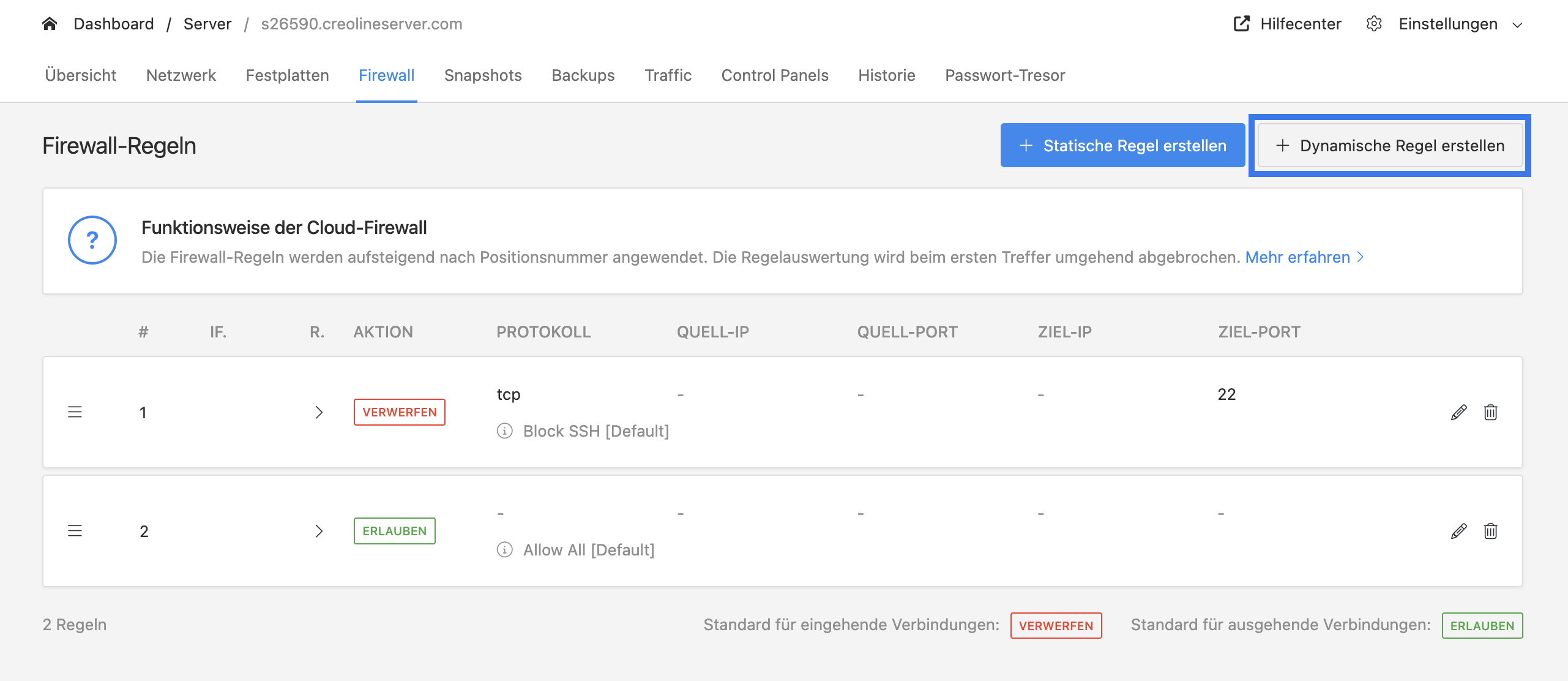Follow the Mehr erfahren link
1568x681 pixels.
[1304, 257]
